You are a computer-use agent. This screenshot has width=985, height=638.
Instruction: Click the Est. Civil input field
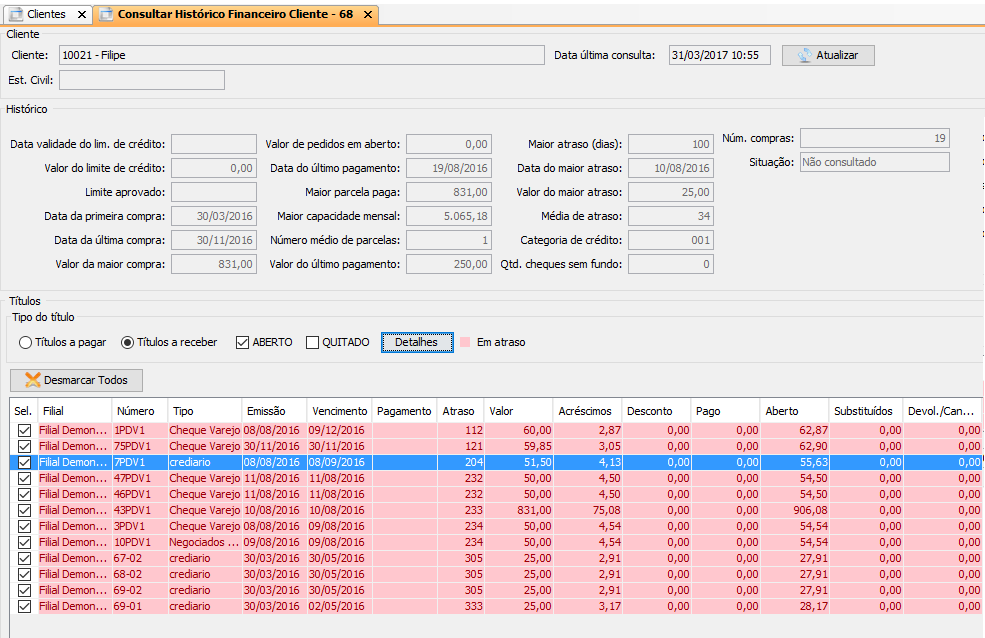coord(142,80)
